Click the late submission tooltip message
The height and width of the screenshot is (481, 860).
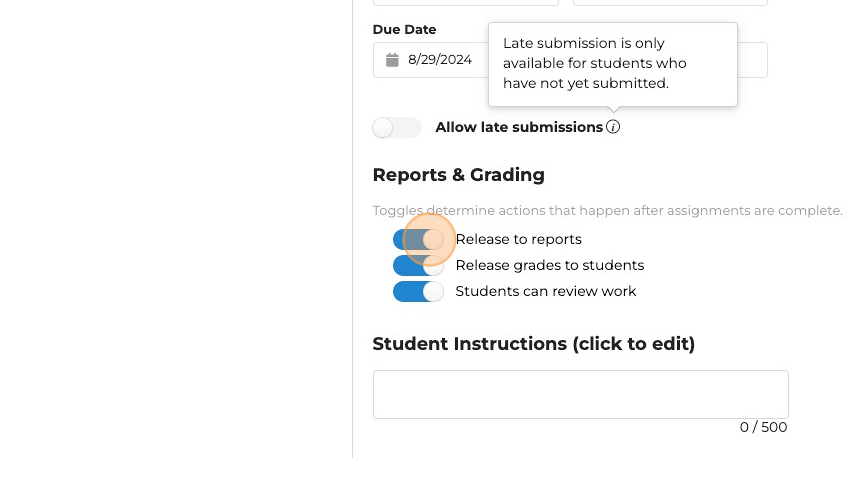click(594, 64)
